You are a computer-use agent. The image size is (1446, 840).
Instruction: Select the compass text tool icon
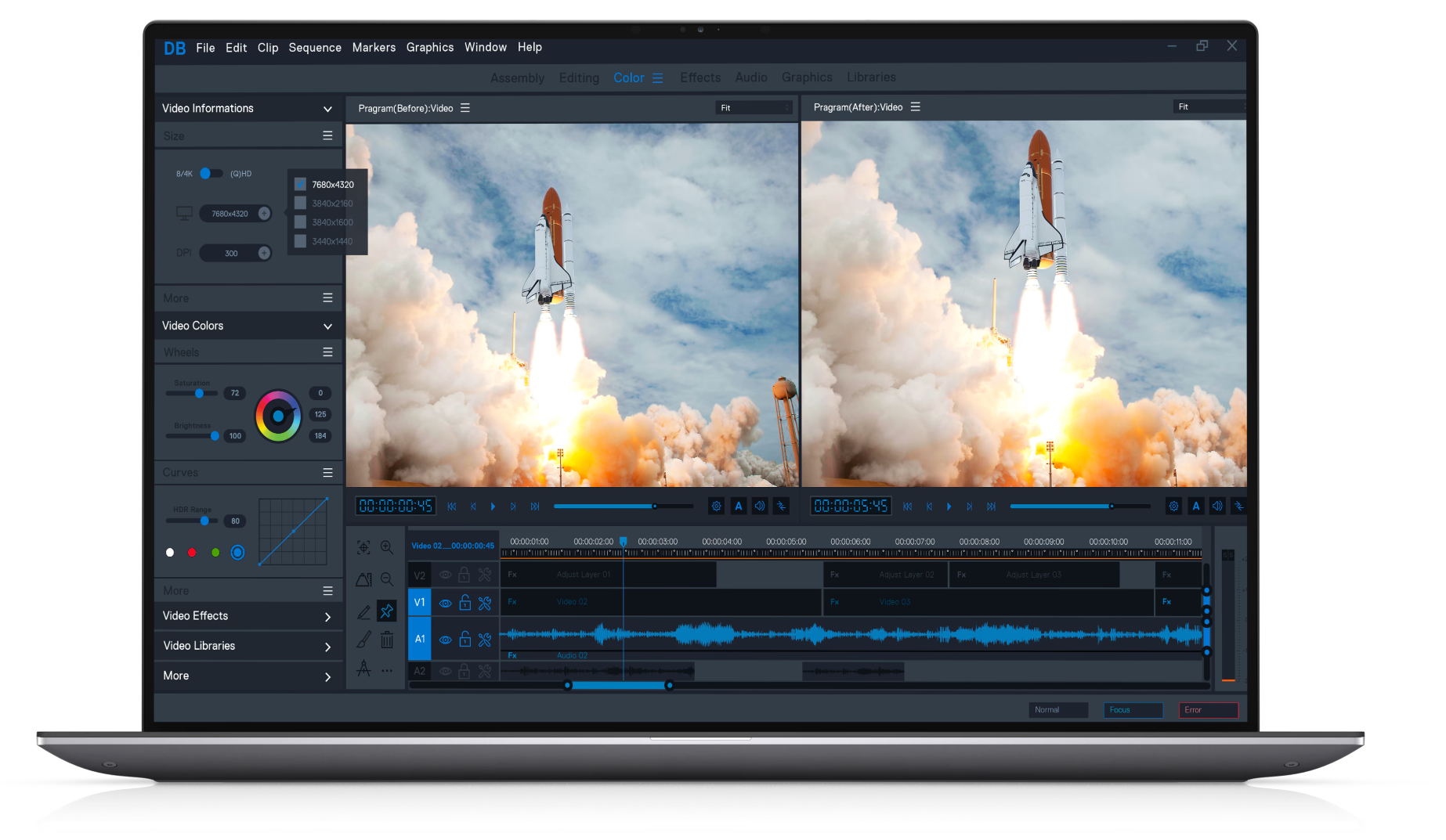(364, 669)
